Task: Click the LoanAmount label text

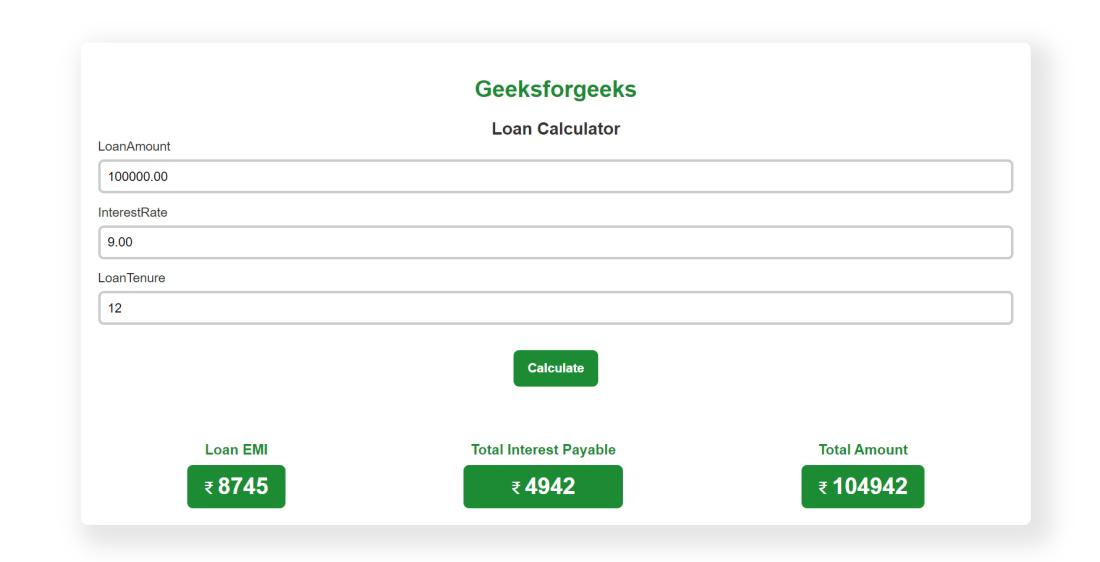Action: [134, 147]
